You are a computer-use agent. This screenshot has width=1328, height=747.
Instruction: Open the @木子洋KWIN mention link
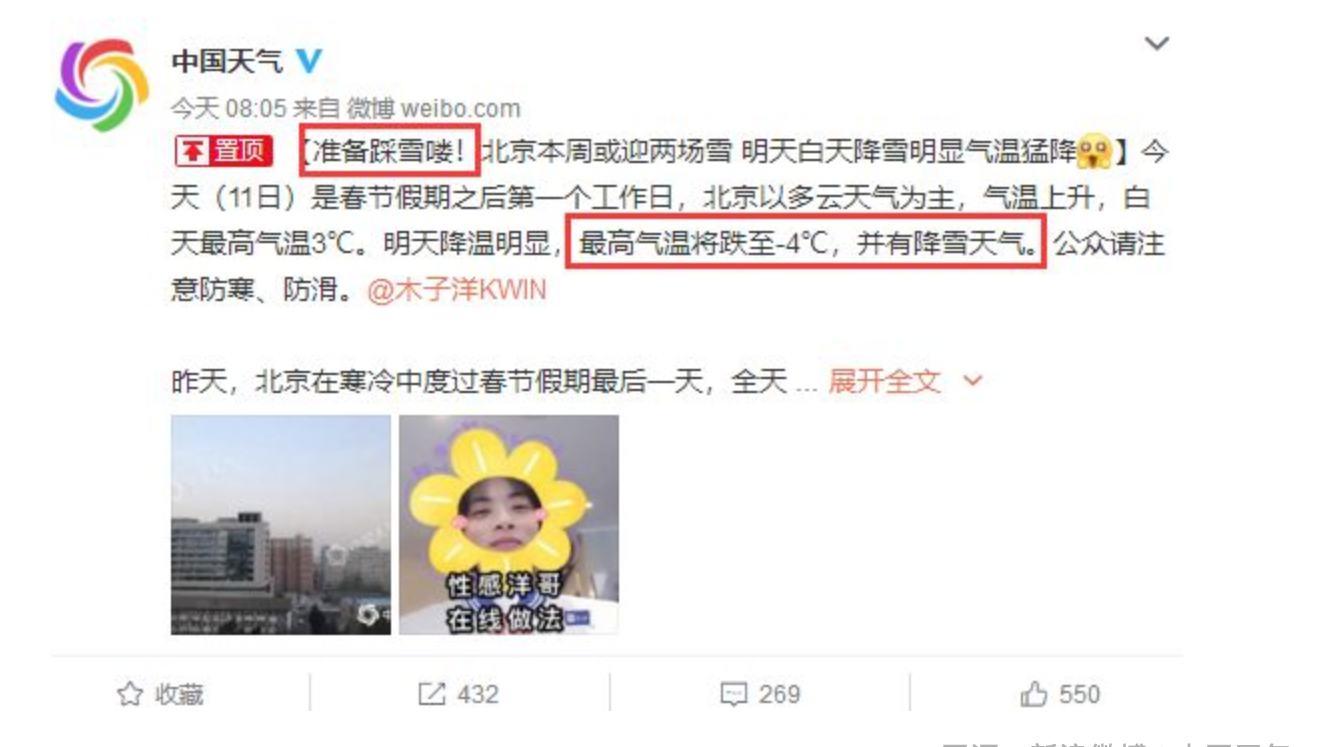point(457,291)
